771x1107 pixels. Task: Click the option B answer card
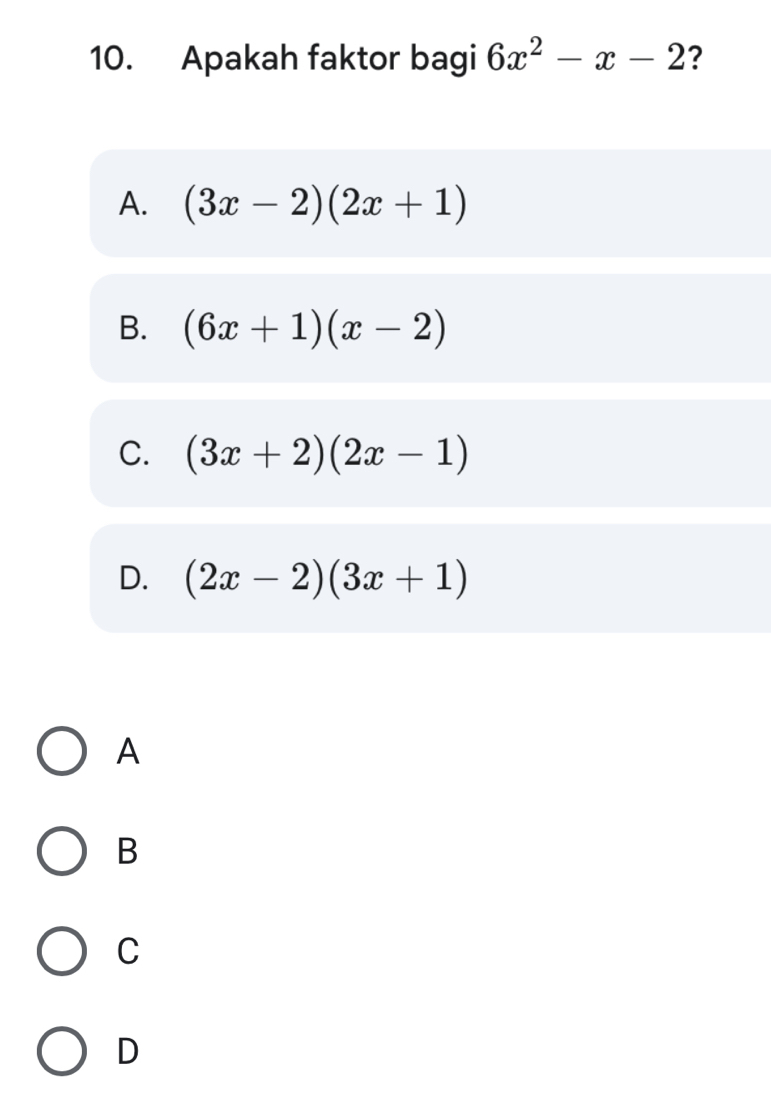coord(400,327)
